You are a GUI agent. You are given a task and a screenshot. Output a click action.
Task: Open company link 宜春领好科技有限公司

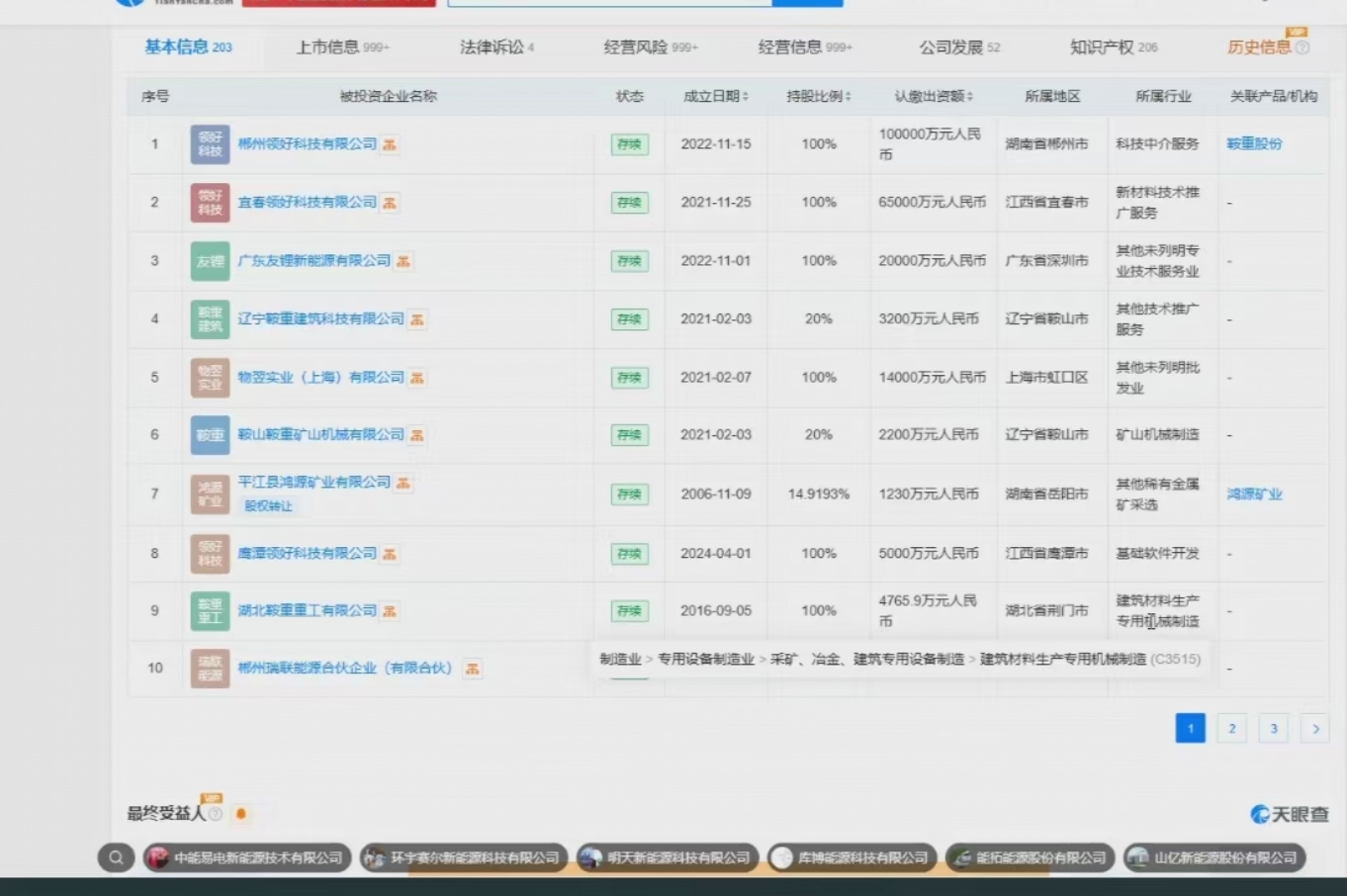click(x=308, y=203)
